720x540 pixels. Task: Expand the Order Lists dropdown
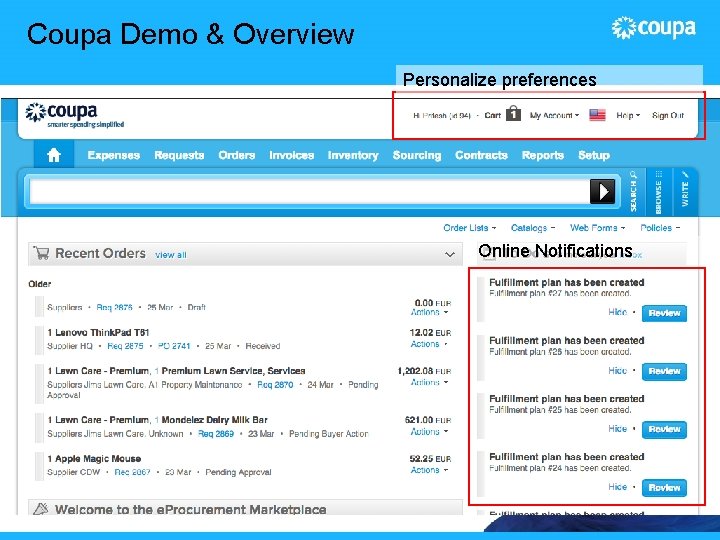click(x=470, y=228)
